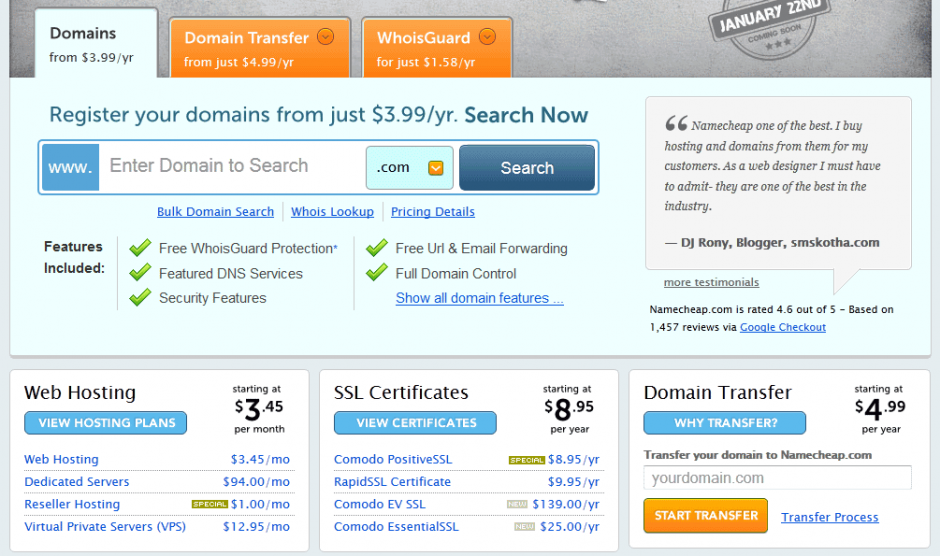Viewport: 940px width, 556px height.
Task: Click the $25.00/yr Comodo EssentialSSL price
Action: pyautogui.click(x=570, y=527)
